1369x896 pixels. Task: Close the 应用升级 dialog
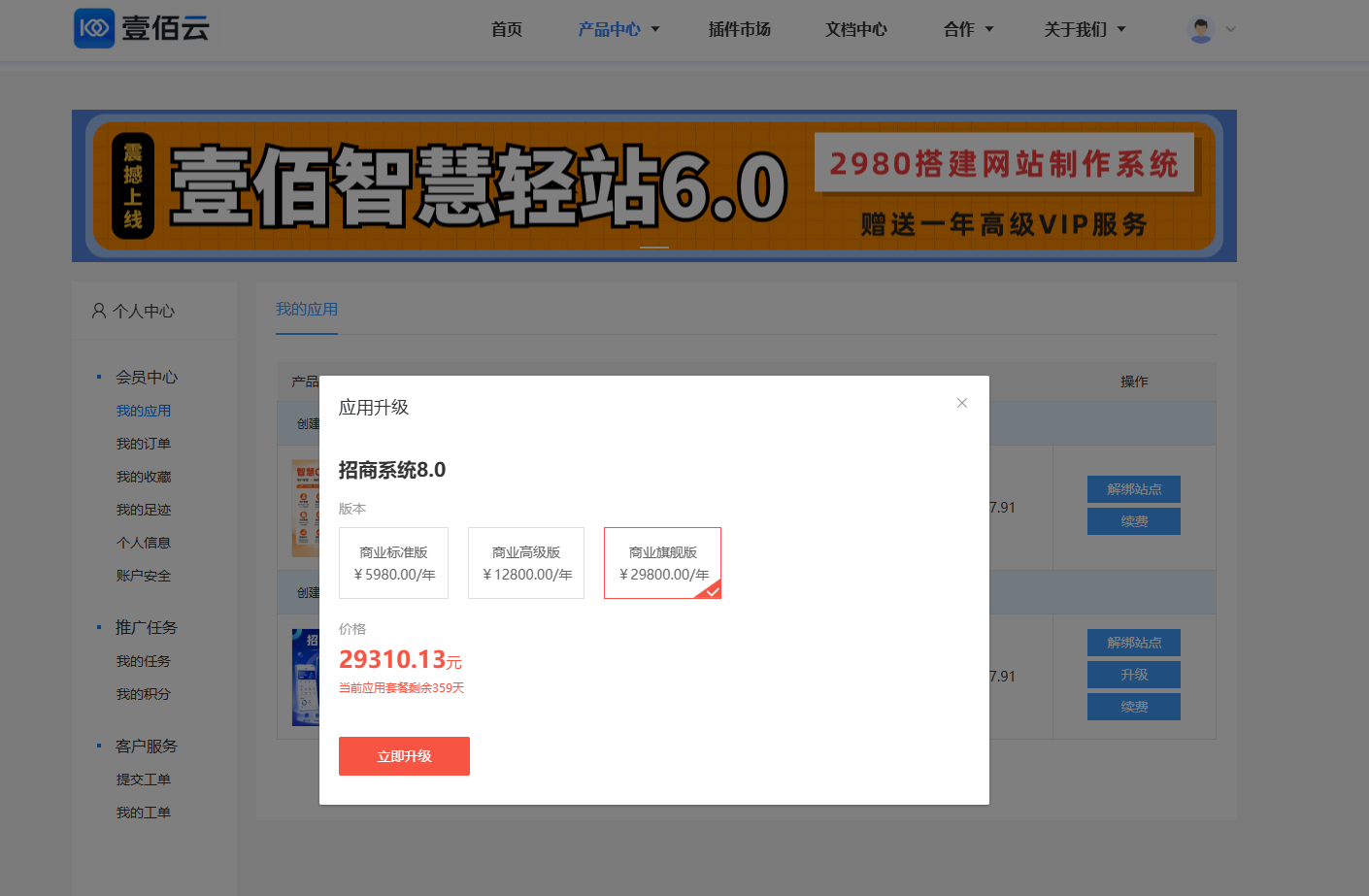coord(962,403)
